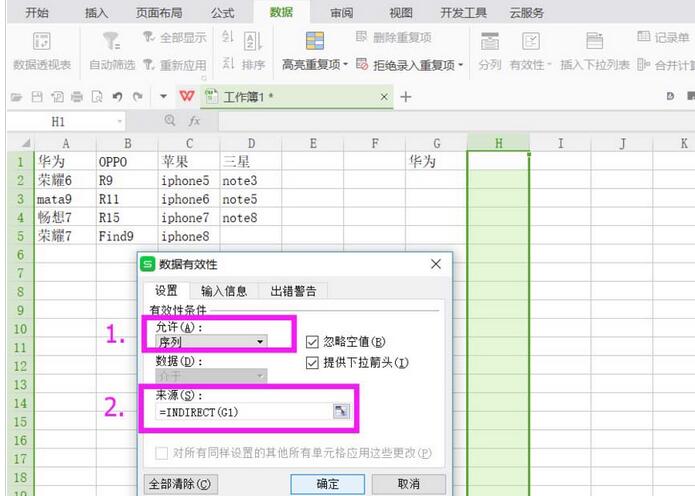This screenshot has width=695, height=496.
Task: Click the 全部清除 button
Action: [x=180, y=484]
